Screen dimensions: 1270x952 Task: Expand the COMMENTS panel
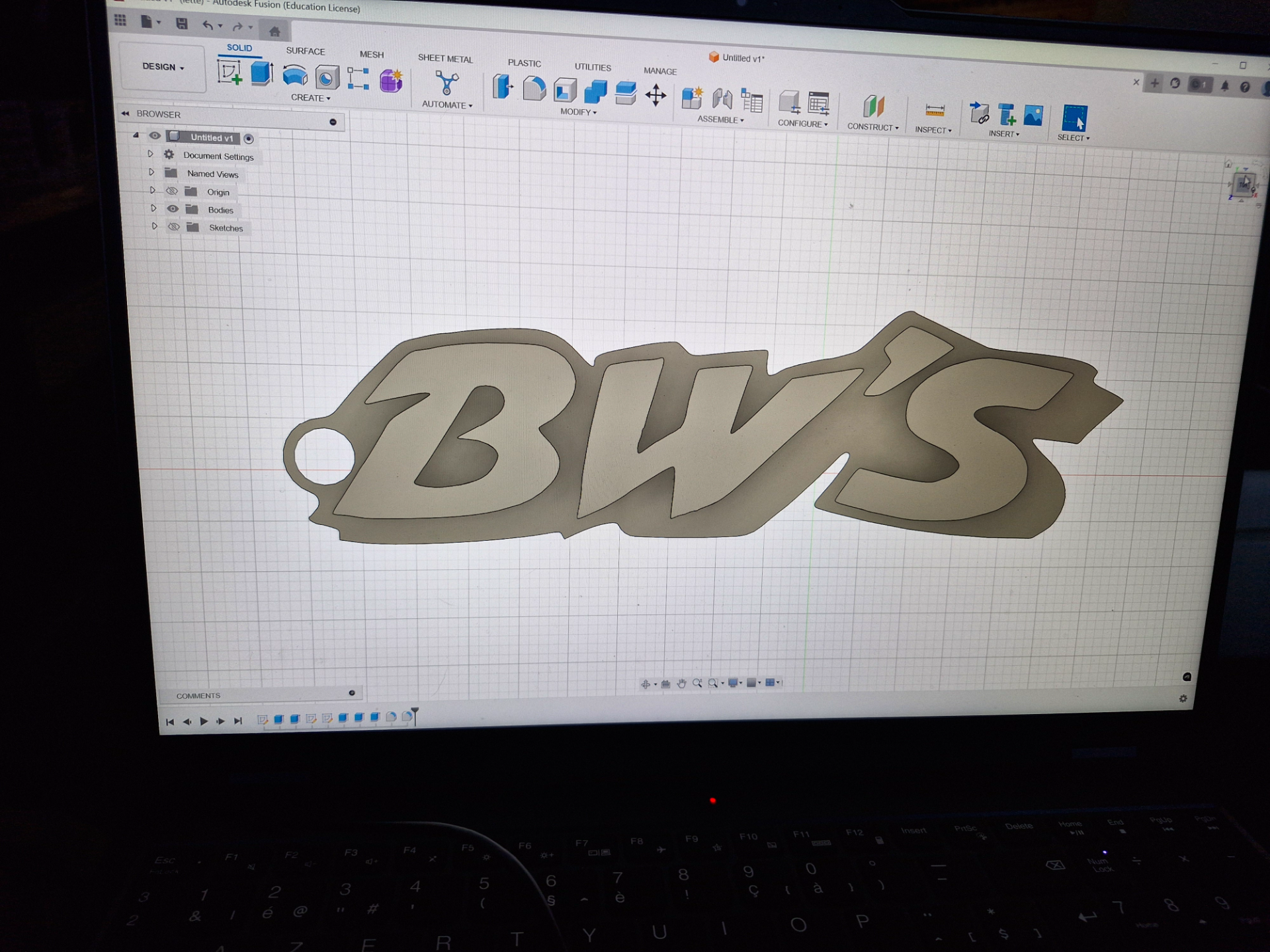click(x=352, y=693)
